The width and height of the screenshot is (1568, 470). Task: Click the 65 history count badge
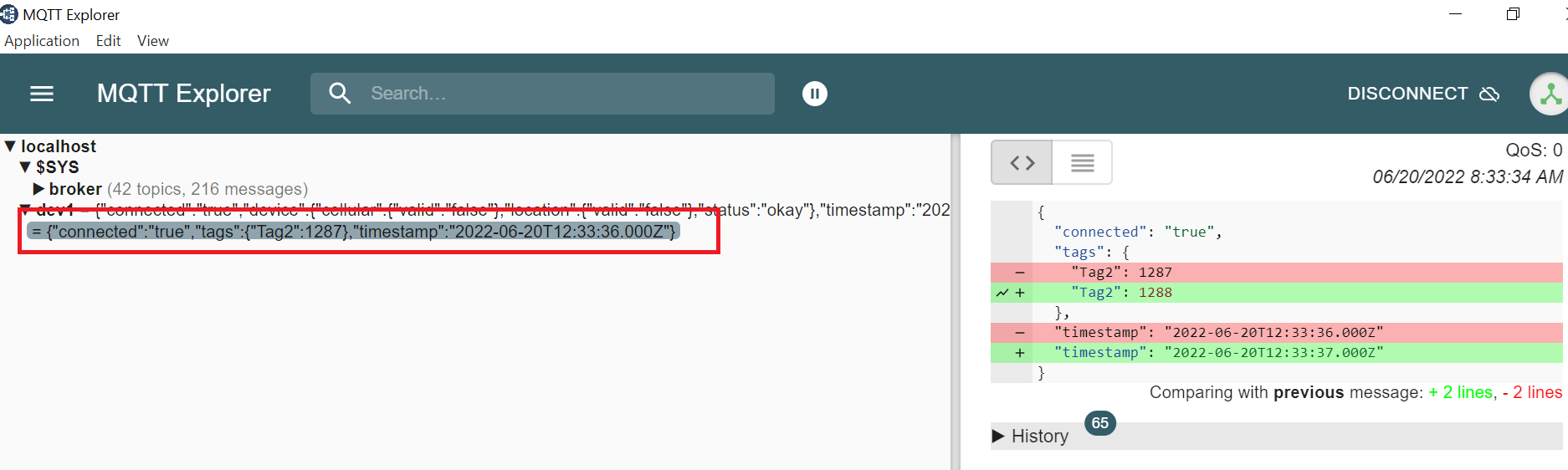tap(1100, 423)
